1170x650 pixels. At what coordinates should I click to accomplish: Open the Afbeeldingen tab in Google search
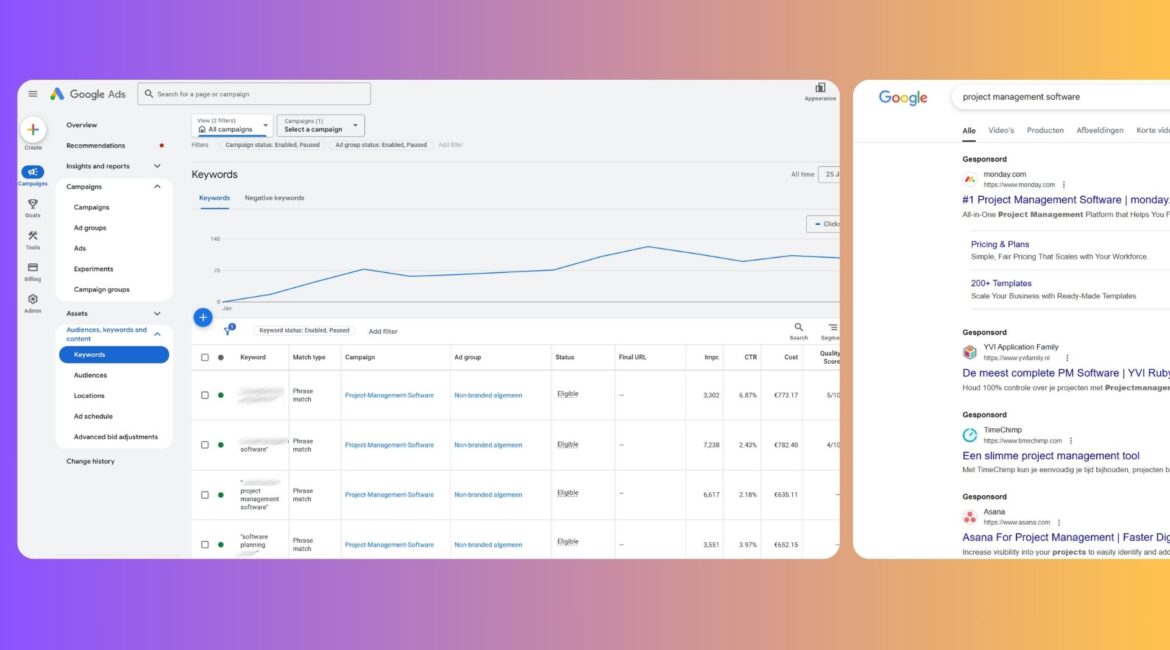(1099, 131)
